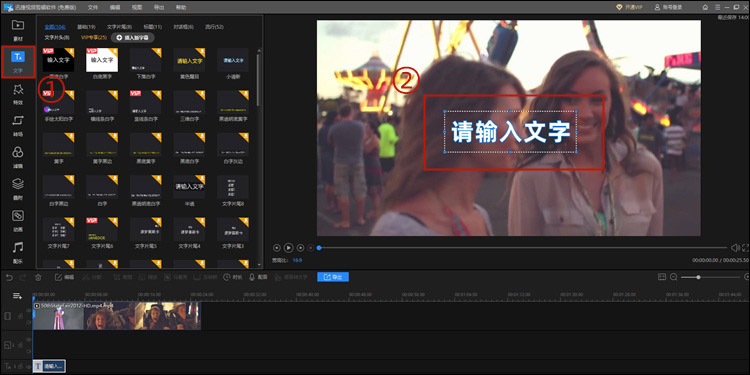Open the 动画 animation panel in sidebar
This screenshot has height=375, width=750.
tap(18, 221)
